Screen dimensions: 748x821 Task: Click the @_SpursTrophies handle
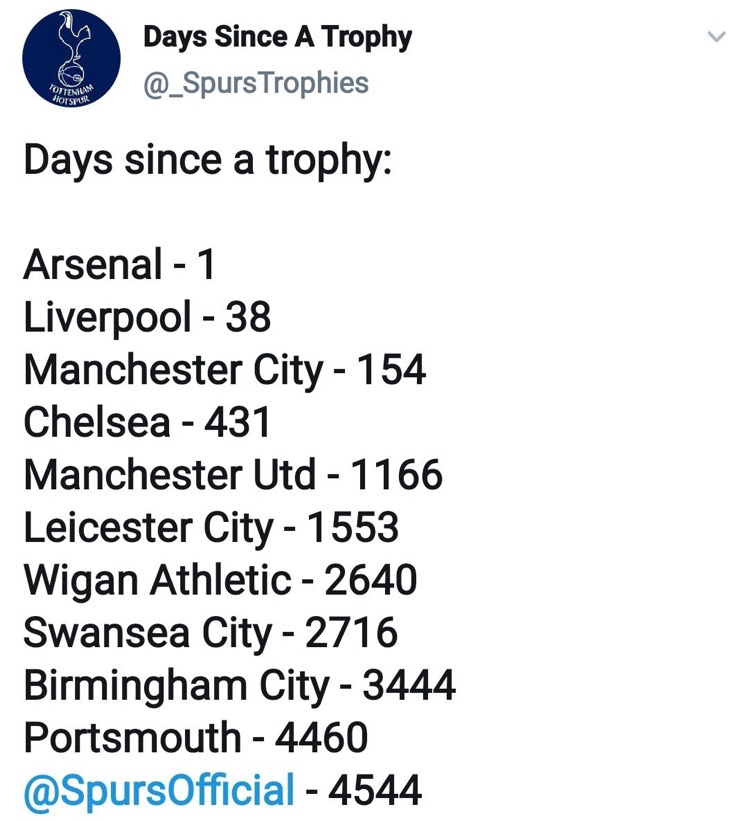click(x=255, y=83)
